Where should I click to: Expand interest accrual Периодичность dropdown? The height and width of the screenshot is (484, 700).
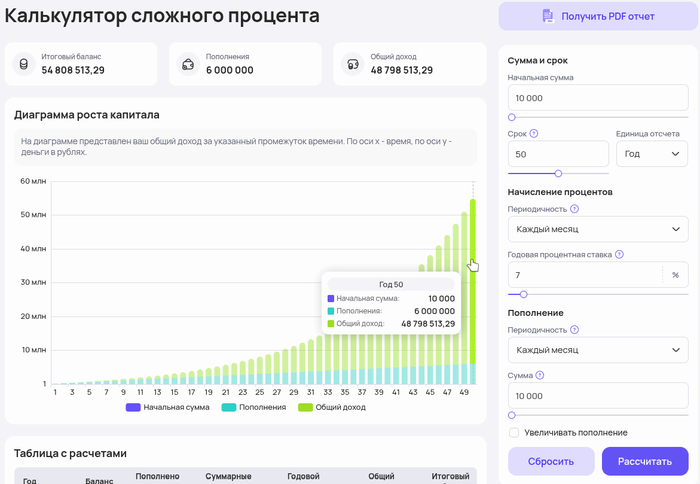tap(598, 230)
